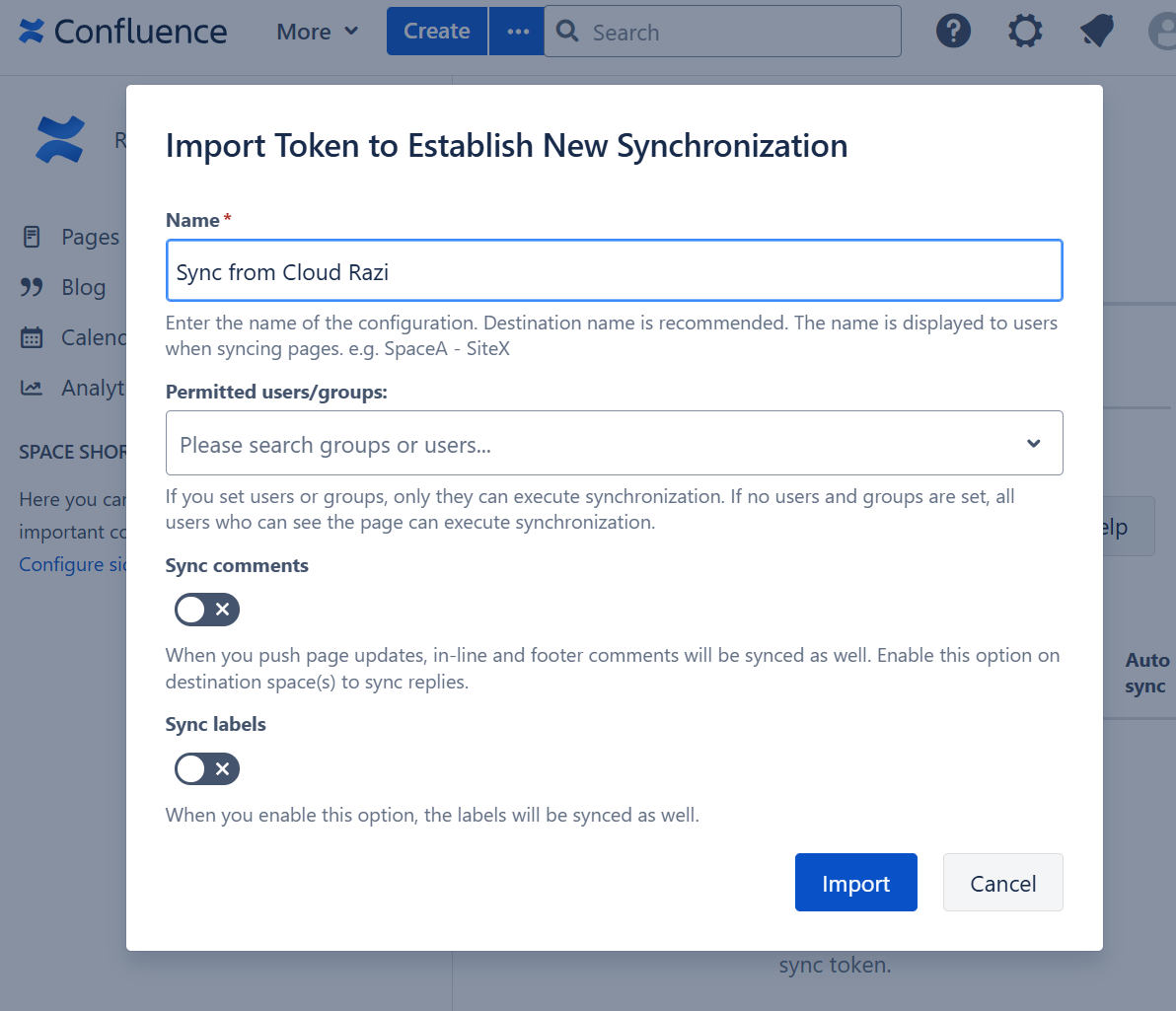Open the More menu in header
The height and width of the screenshot is (1011, 1176).
coord(317,32)
